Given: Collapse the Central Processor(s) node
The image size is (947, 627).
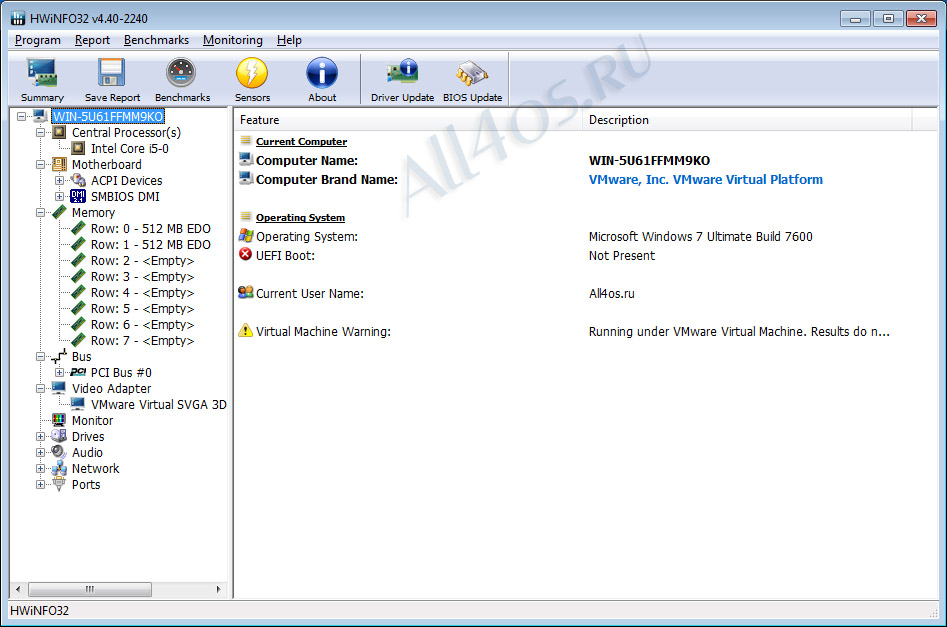Looking at the screenshot, I should 40,132.
